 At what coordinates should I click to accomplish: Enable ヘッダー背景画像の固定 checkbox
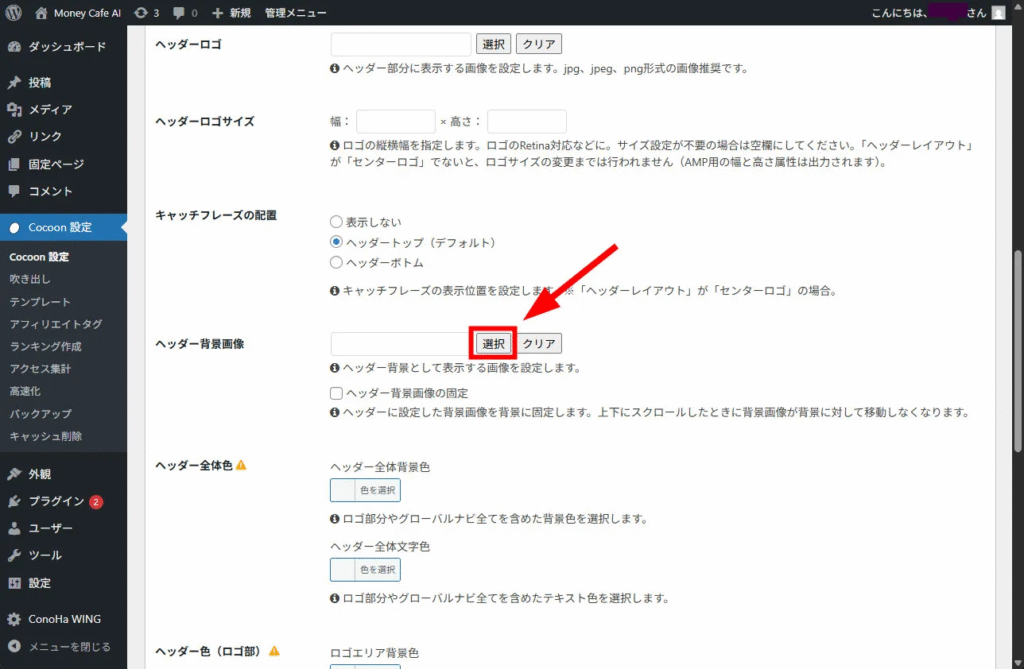pyautogui.click(x=336, y=393)
